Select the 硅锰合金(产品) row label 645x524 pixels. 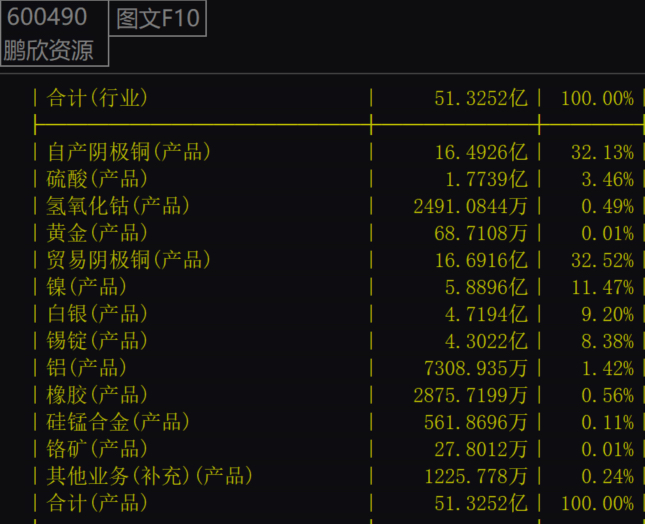pos(118,422)
